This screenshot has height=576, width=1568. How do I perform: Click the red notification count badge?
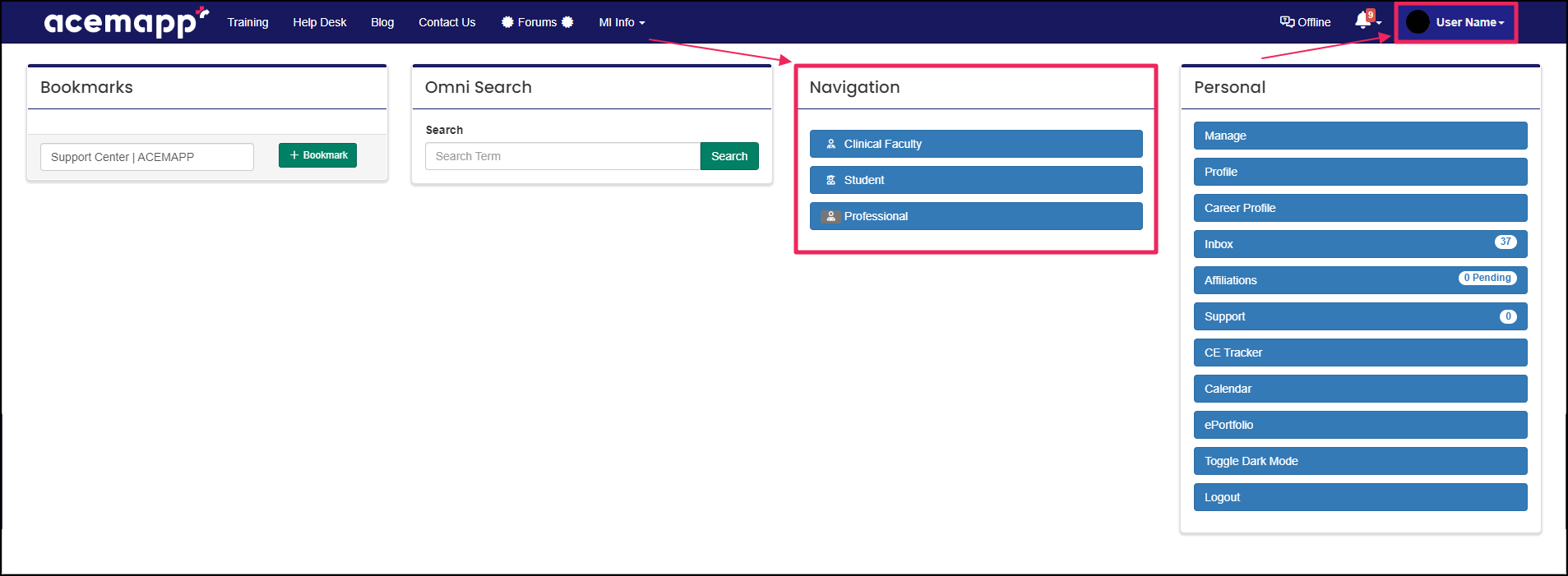click(x=1371, y=15)
